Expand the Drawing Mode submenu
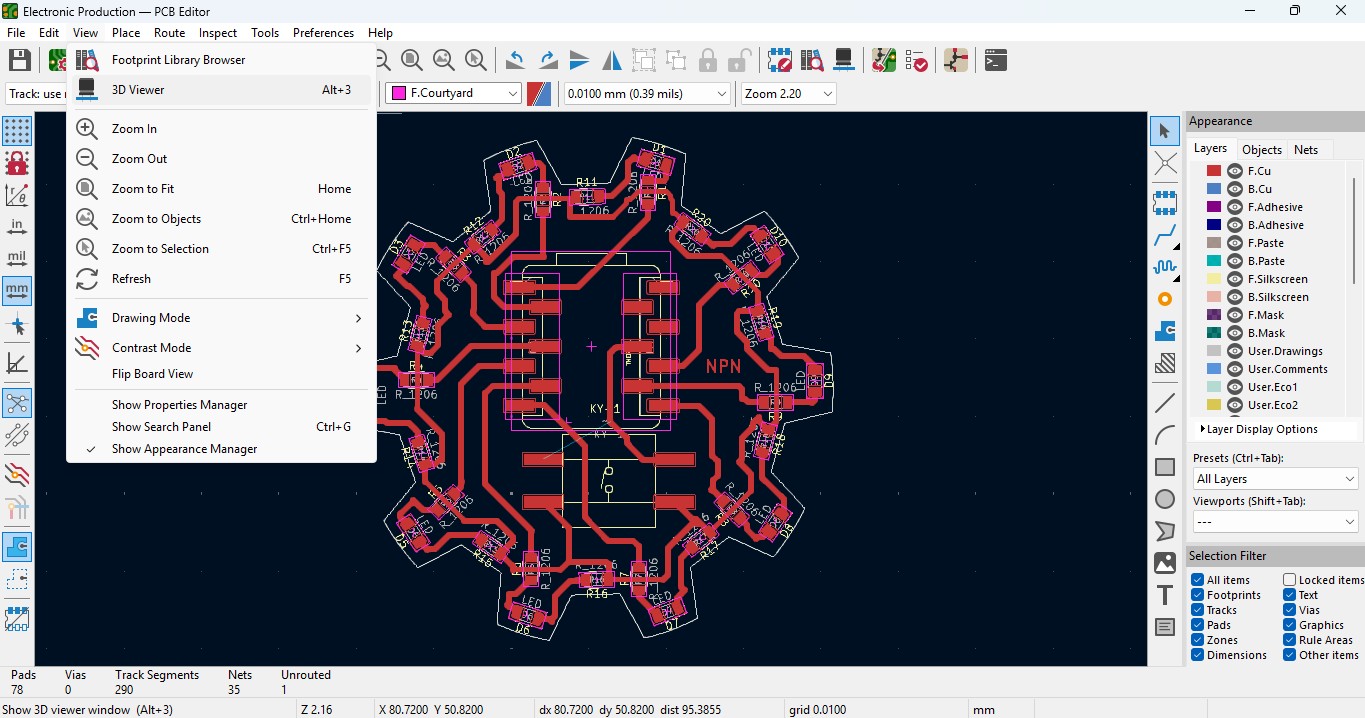The image size is (1365, 718). [x=221, y=318]
